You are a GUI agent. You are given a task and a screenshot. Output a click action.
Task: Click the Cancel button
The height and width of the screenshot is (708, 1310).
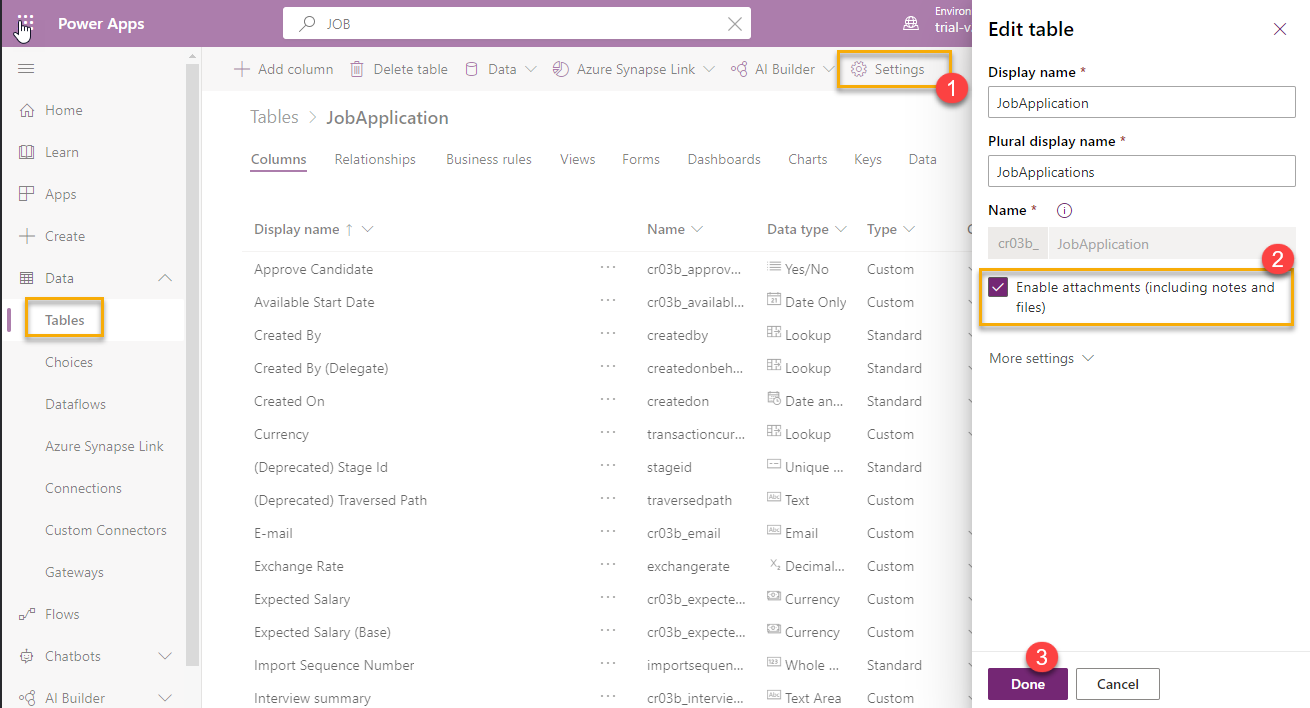click(1118, 684)
